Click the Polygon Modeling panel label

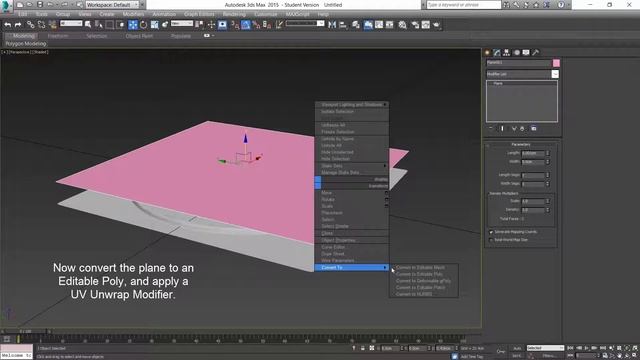[x=26, y=43]
